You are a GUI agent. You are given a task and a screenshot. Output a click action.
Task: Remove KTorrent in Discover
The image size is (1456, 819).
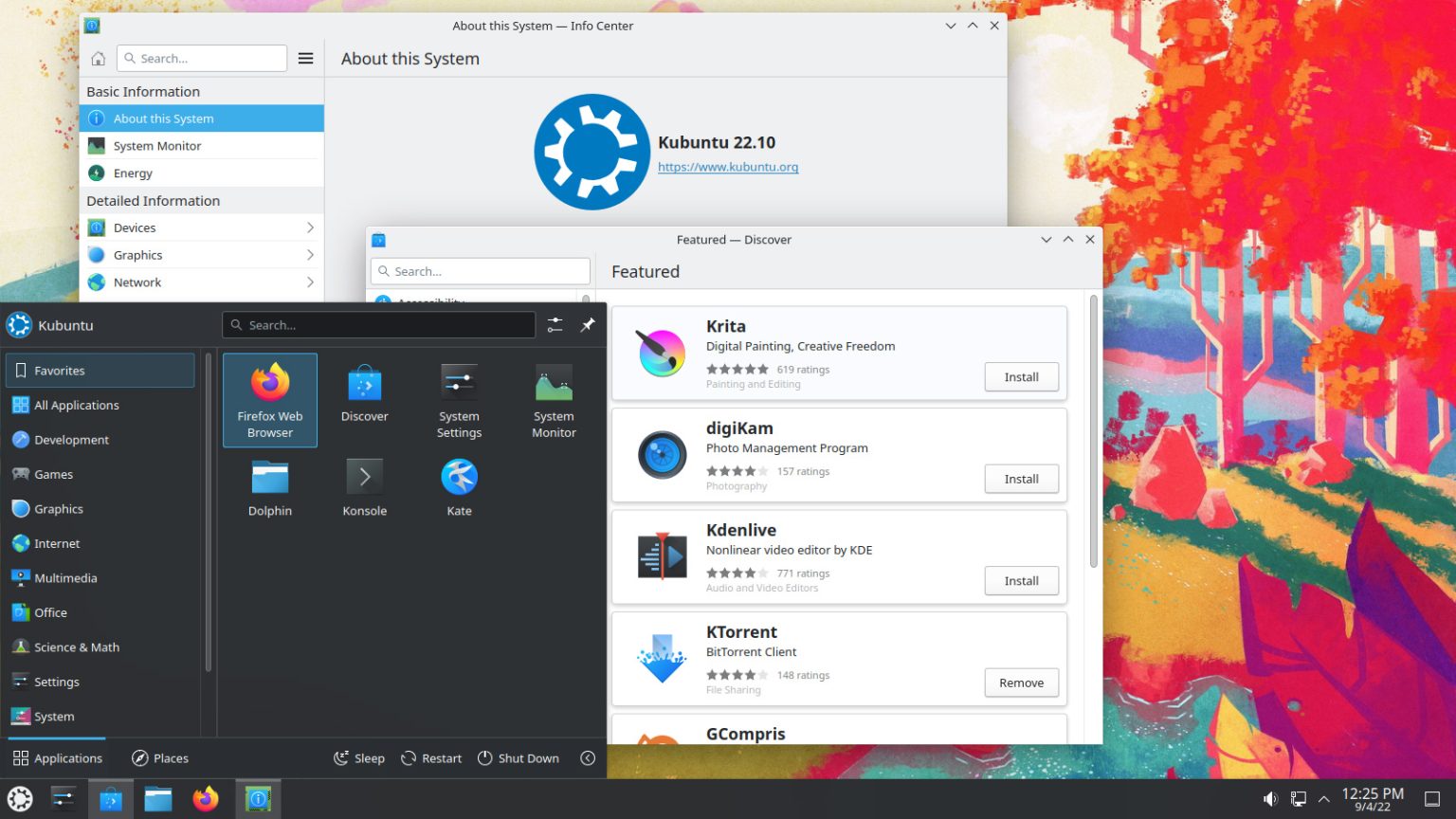tap(1021, 682)
